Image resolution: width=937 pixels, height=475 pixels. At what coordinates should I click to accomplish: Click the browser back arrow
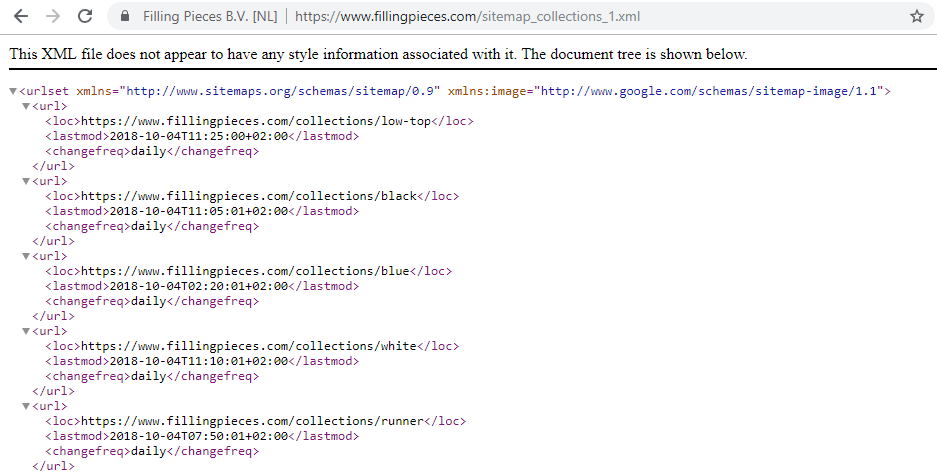click(x=21, y=17)
